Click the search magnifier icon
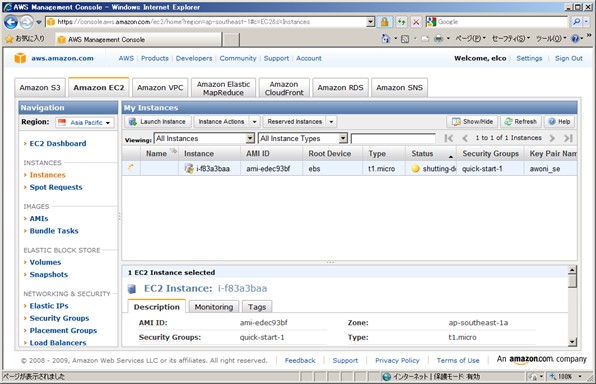Image resolution: width=596 pixels, height=384 pixels. coord(577,22)
